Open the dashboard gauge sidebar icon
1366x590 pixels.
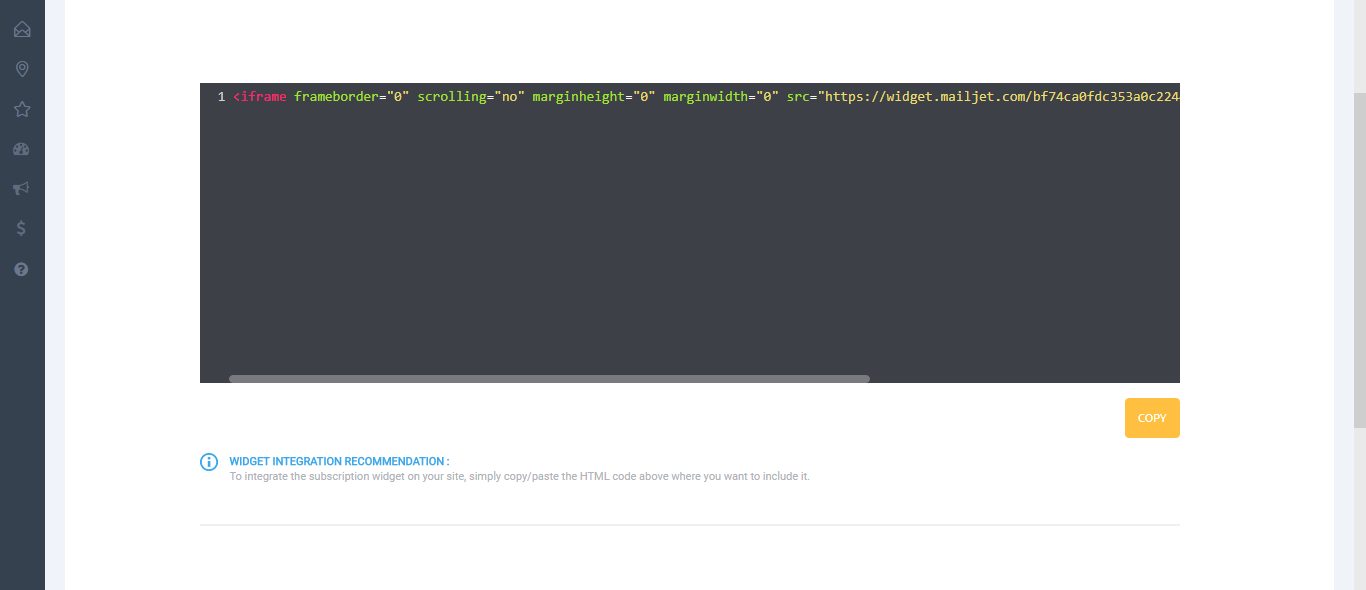pyautogui.click(x=22, y=149)
